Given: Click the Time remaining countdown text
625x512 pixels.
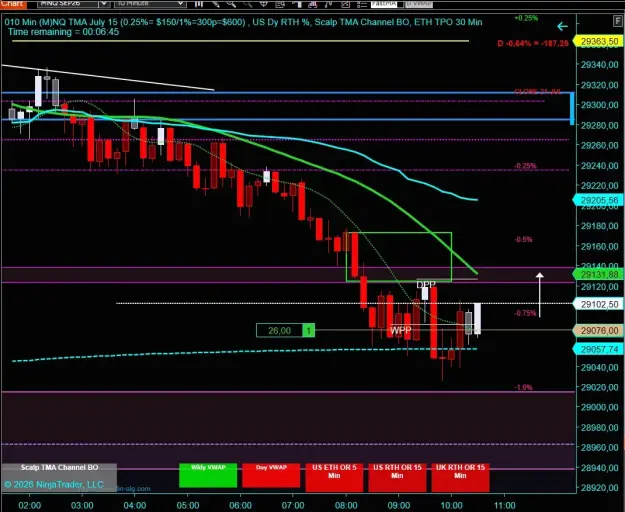Looking at the screenshot, I should (63, 32).
